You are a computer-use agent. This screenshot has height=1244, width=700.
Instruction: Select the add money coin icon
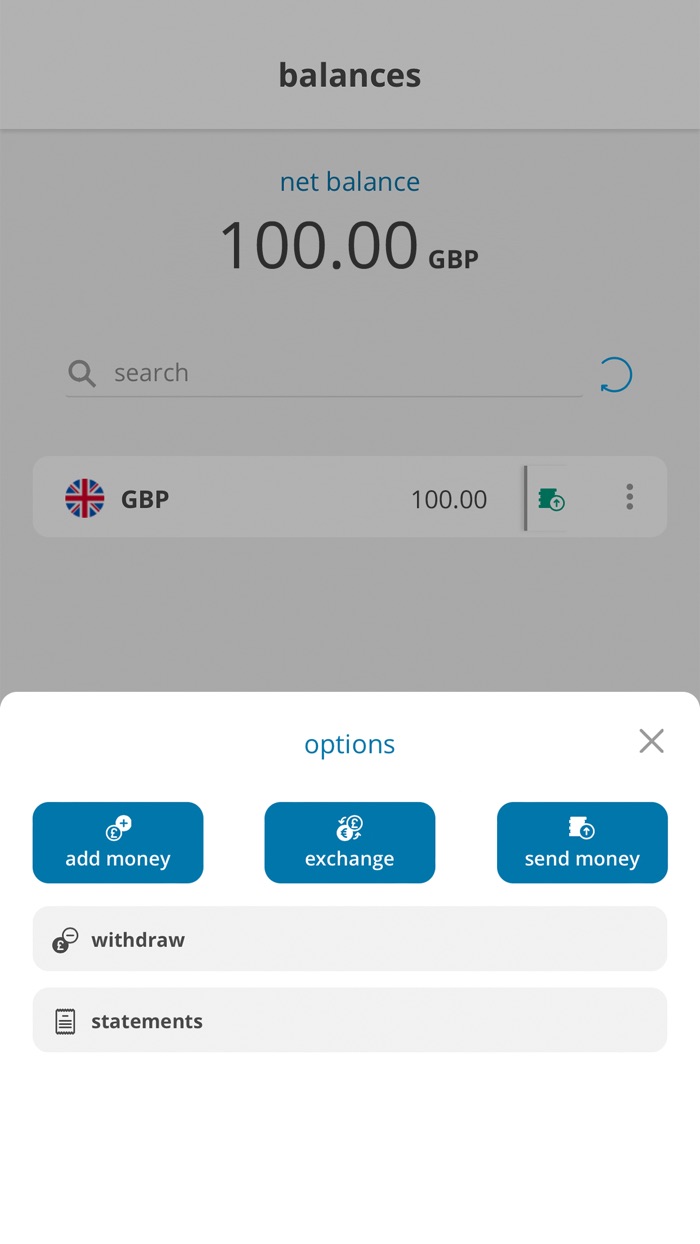118,828
